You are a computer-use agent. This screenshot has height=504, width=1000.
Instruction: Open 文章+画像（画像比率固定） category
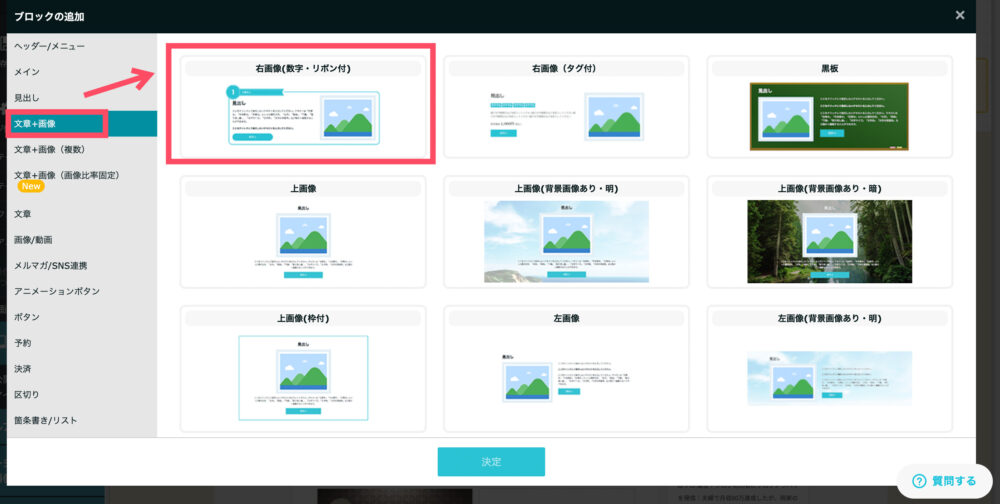pyautogui.click(x=82, y=181)
